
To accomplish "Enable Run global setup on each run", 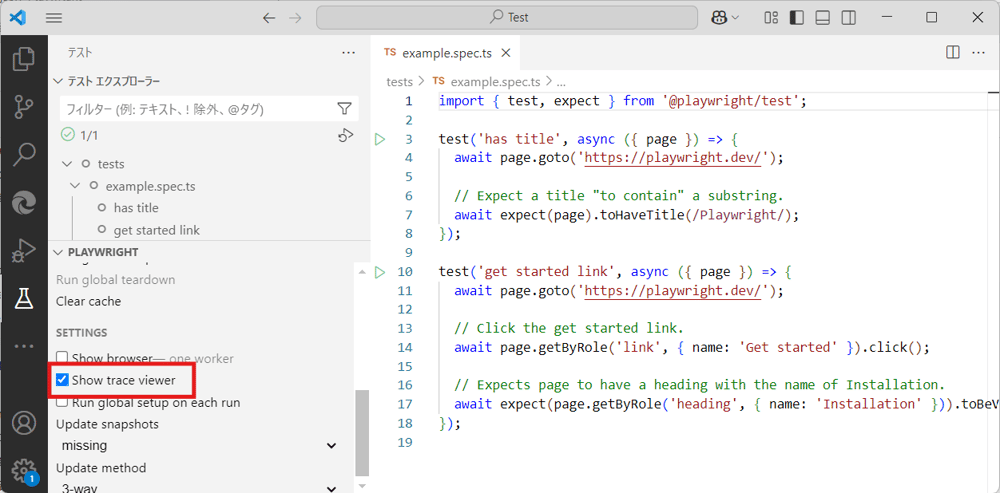I will (x=62, y=402).
